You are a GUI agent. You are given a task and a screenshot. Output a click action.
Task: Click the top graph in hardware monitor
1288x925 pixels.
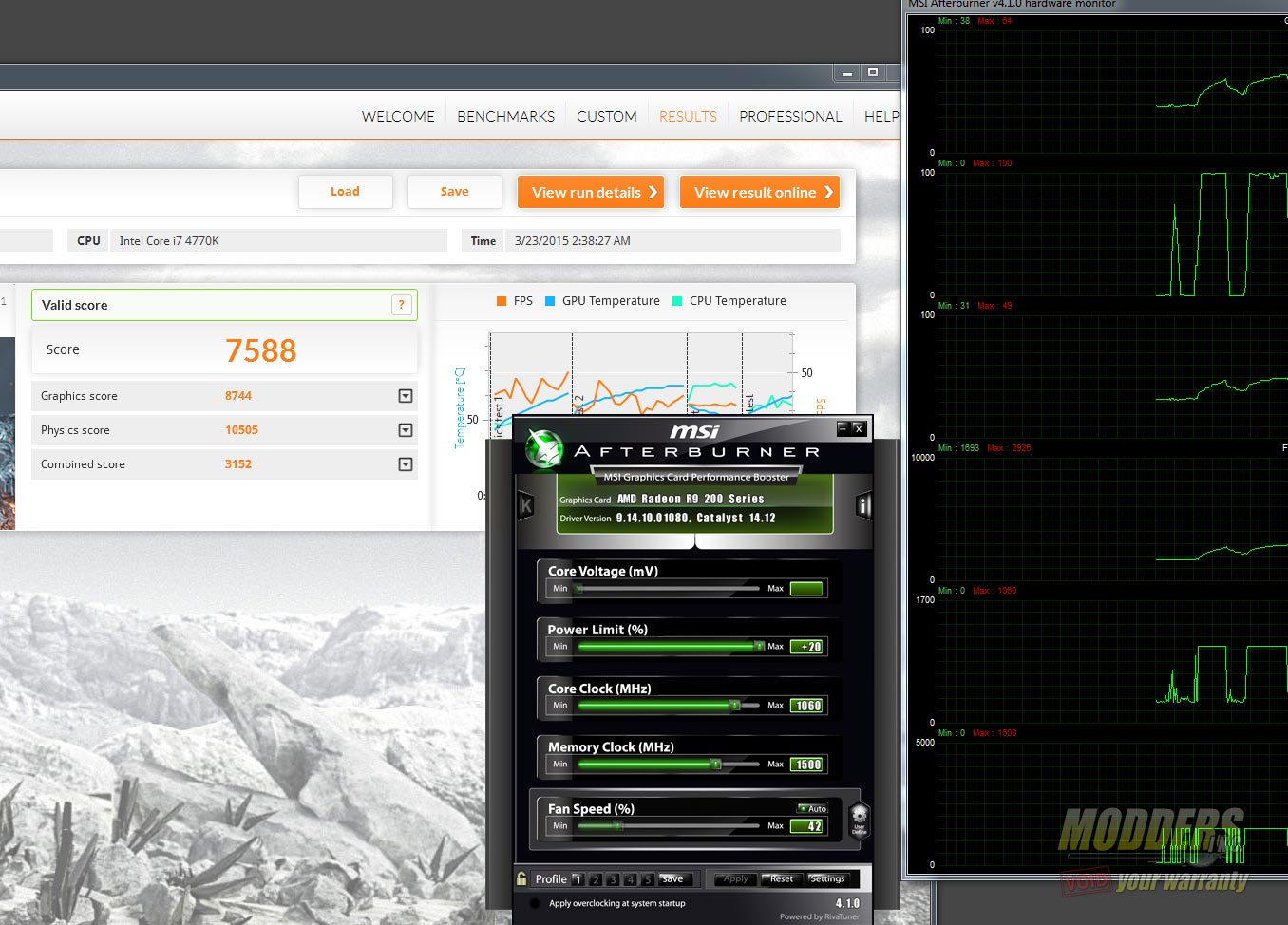(1112, 91)
